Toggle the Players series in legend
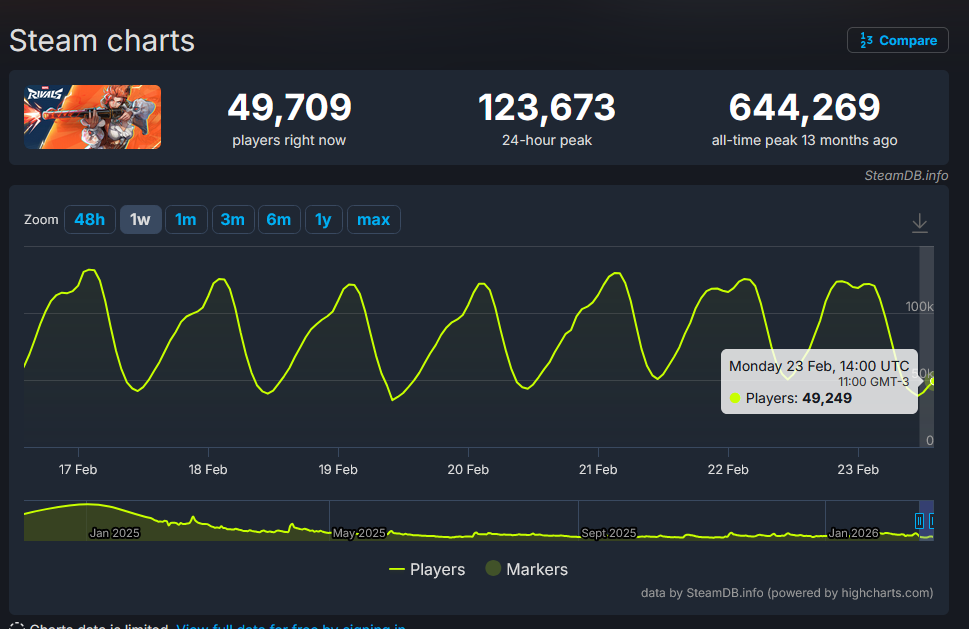This screenshot has width=969, height=629. tap(427, 569)
